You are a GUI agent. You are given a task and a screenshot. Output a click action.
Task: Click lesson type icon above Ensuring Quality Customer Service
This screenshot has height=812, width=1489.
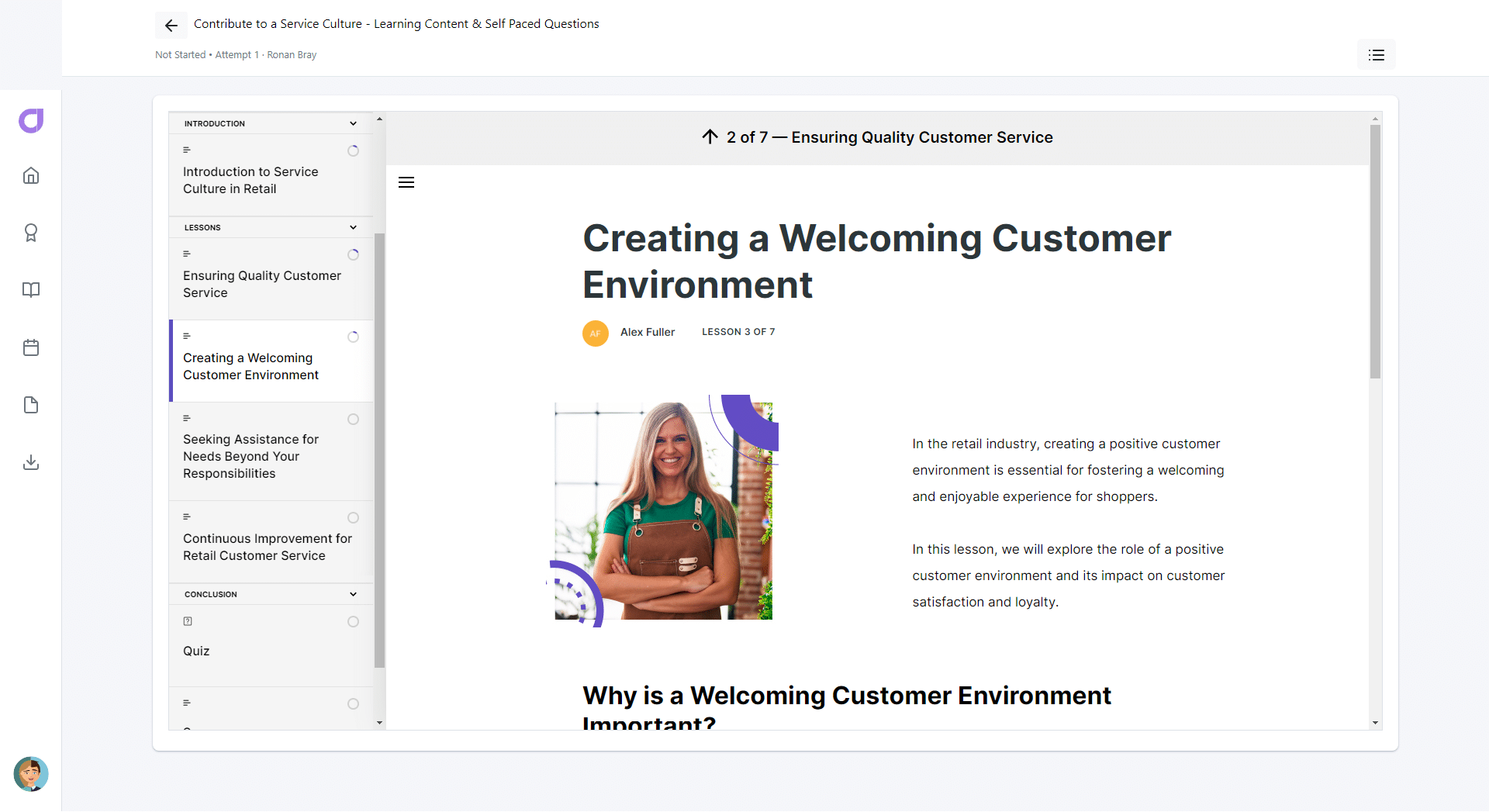[187, 254]
